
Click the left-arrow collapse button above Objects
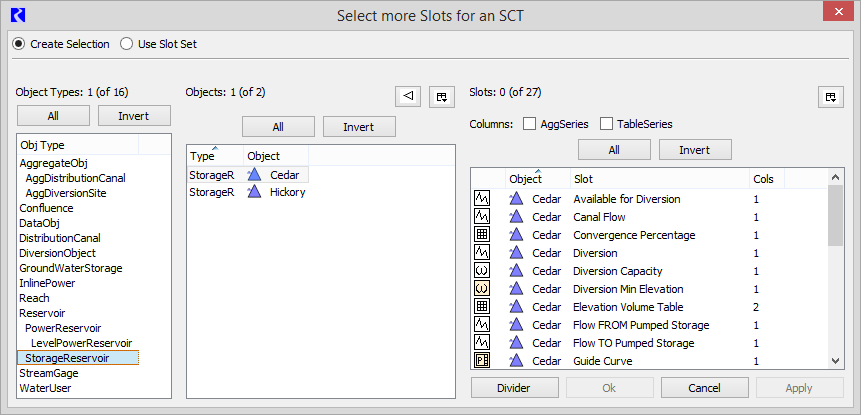pyautogui.click(x=407, y=96)
